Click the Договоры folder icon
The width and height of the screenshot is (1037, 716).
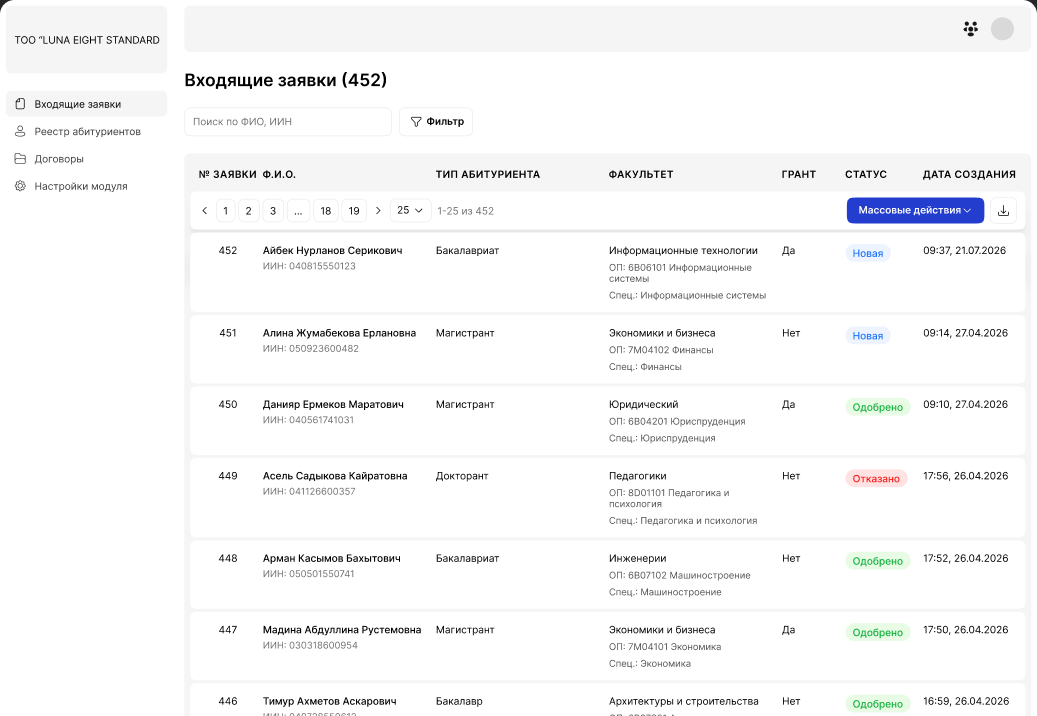click(x=21, y=159)
